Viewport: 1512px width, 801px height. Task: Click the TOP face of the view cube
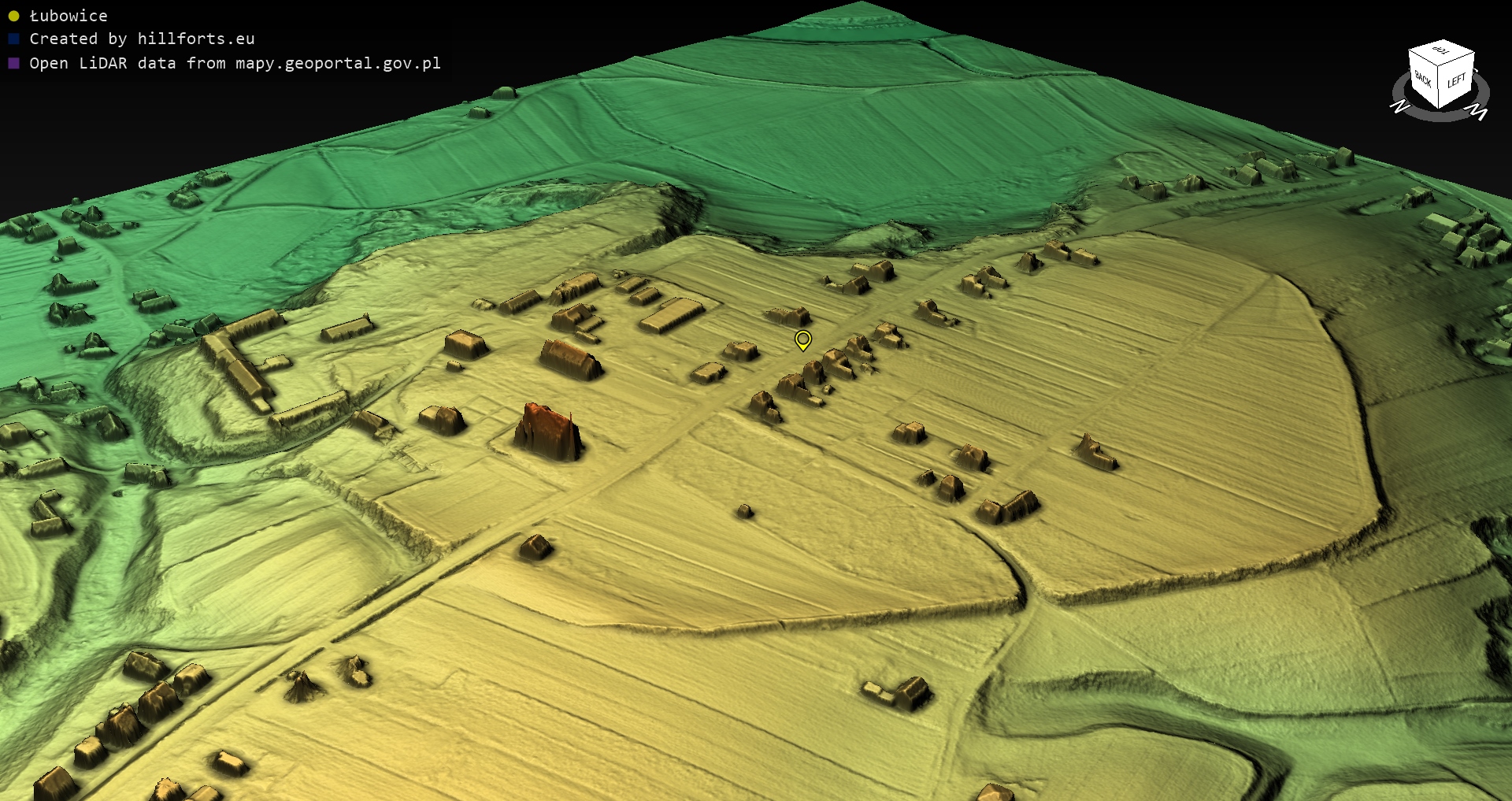[1441, 52]
